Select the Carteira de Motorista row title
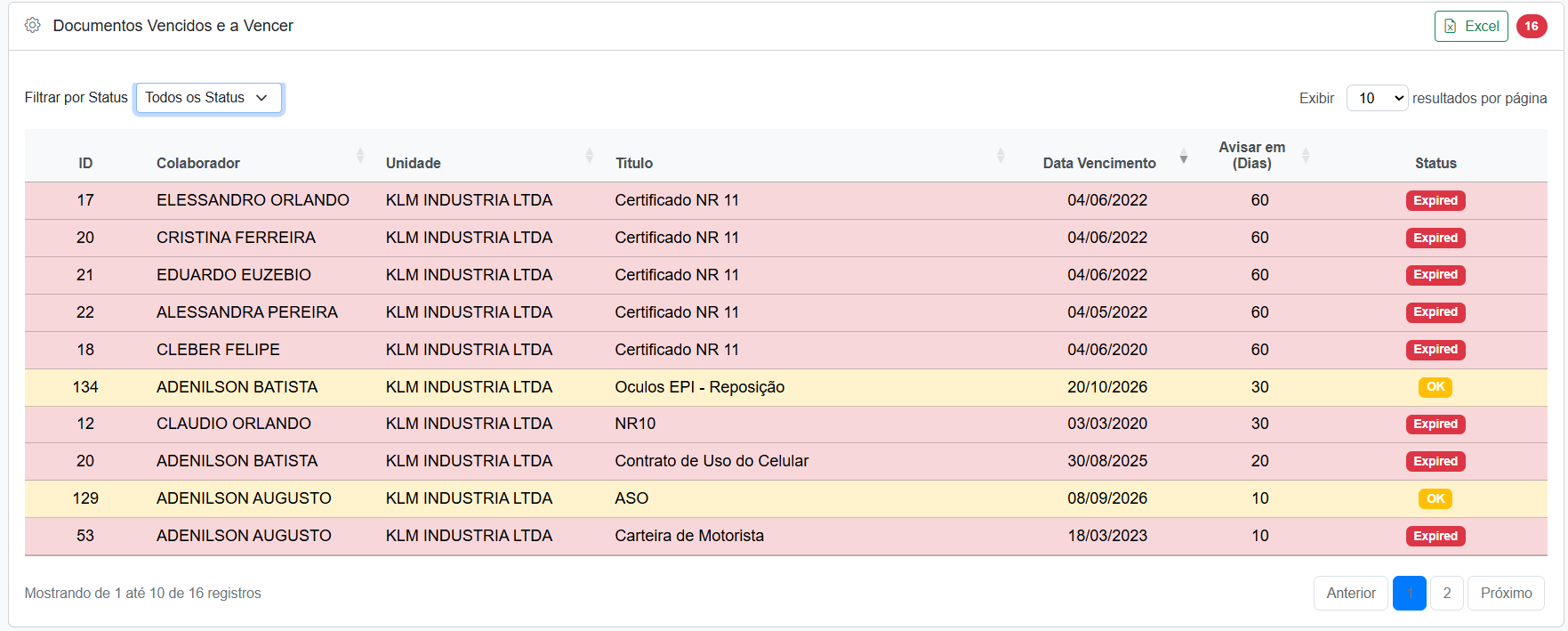The width and height of the screenshot is (1568, 631). tap(688, 536)
